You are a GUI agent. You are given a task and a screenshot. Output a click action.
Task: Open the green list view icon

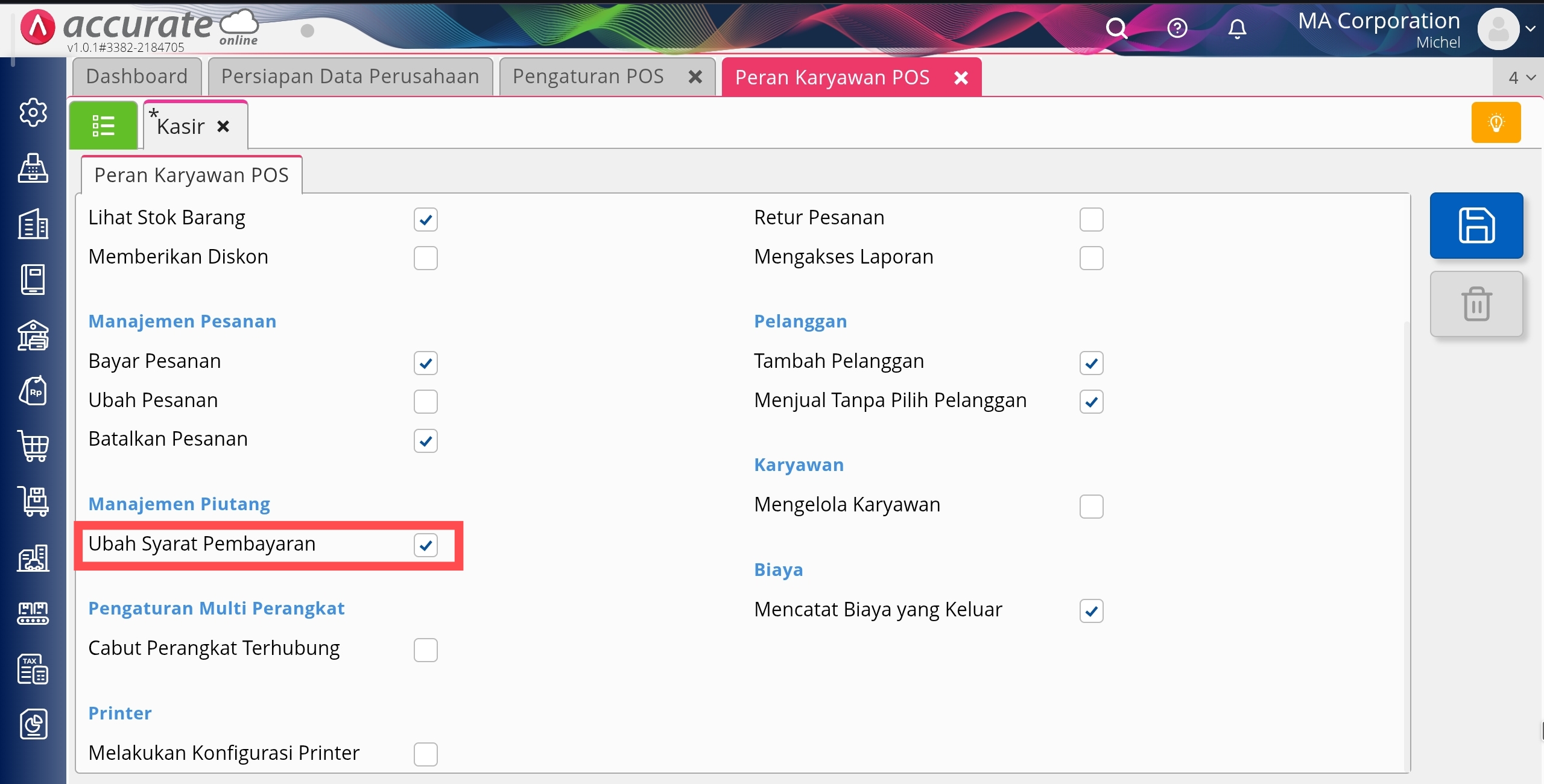tap(103, 125)
